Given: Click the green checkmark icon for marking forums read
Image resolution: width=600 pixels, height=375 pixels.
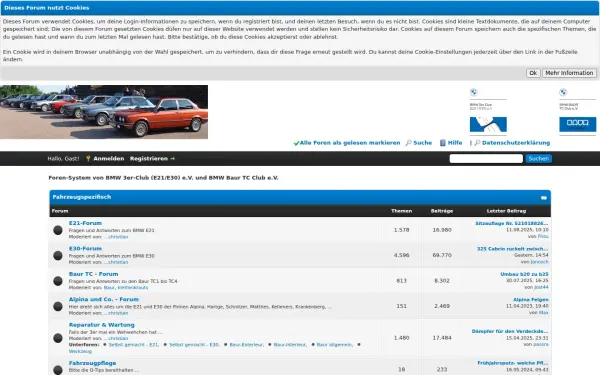Looking at the screenshot, I should tap(296, 143).
